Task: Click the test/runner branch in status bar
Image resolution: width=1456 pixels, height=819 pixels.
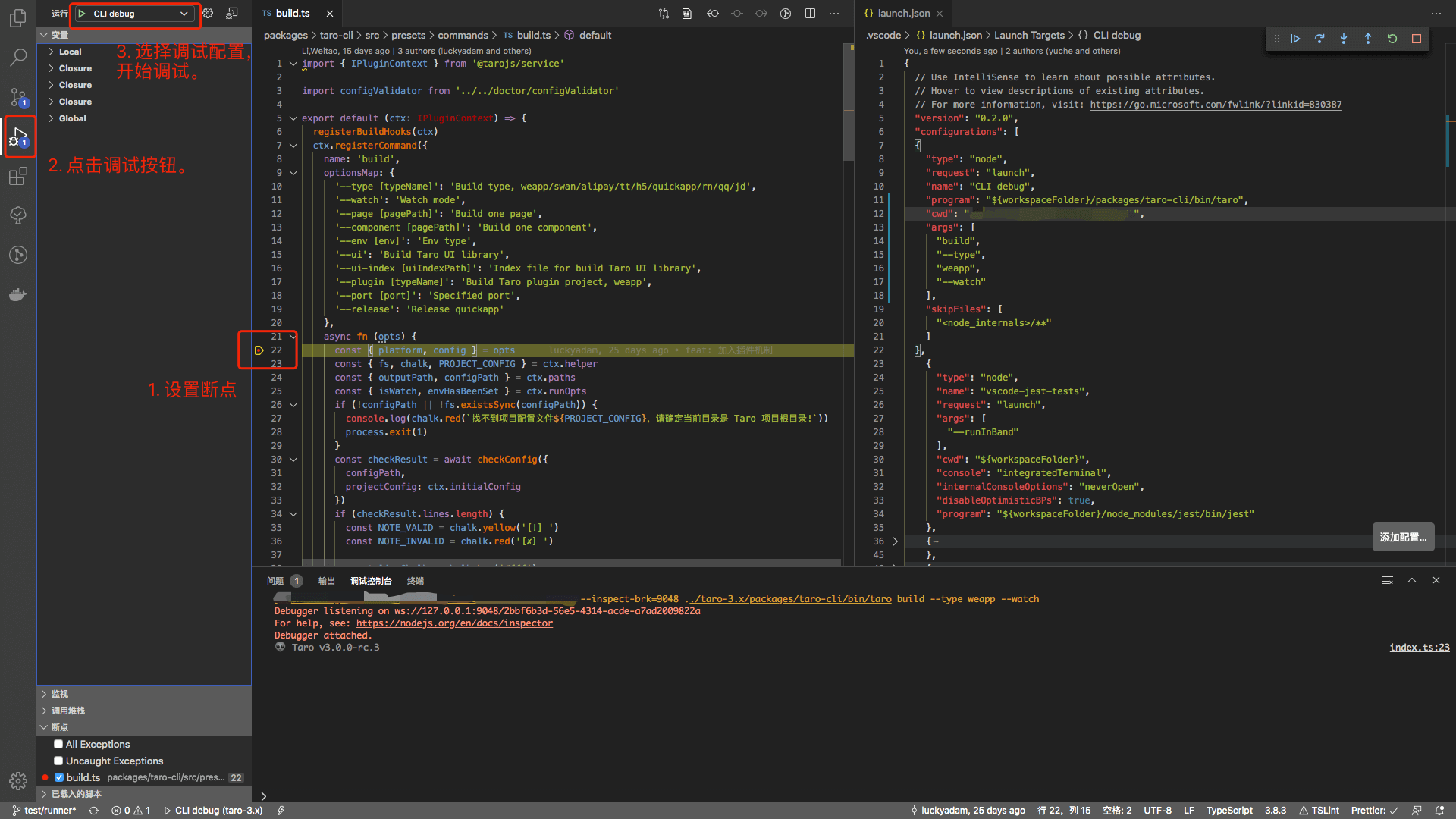Action: point(44,811)
